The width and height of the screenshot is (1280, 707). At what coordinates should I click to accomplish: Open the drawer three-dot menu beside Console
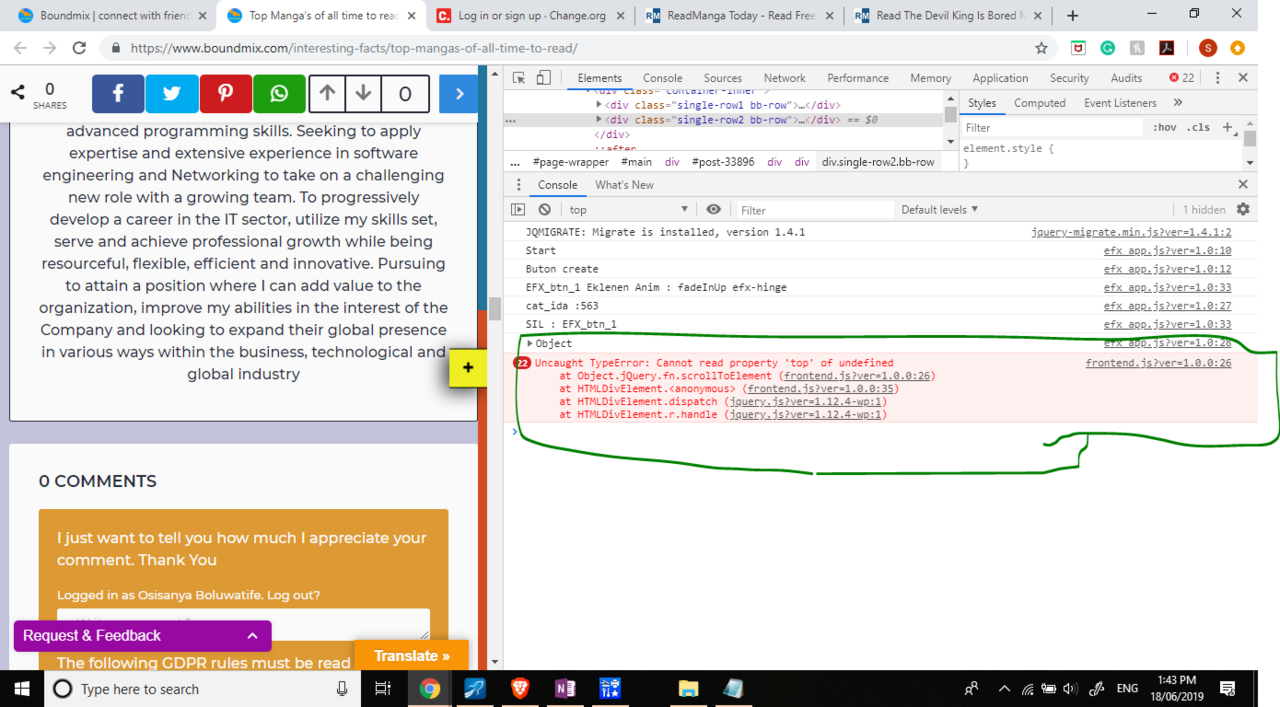pos(518,185)
